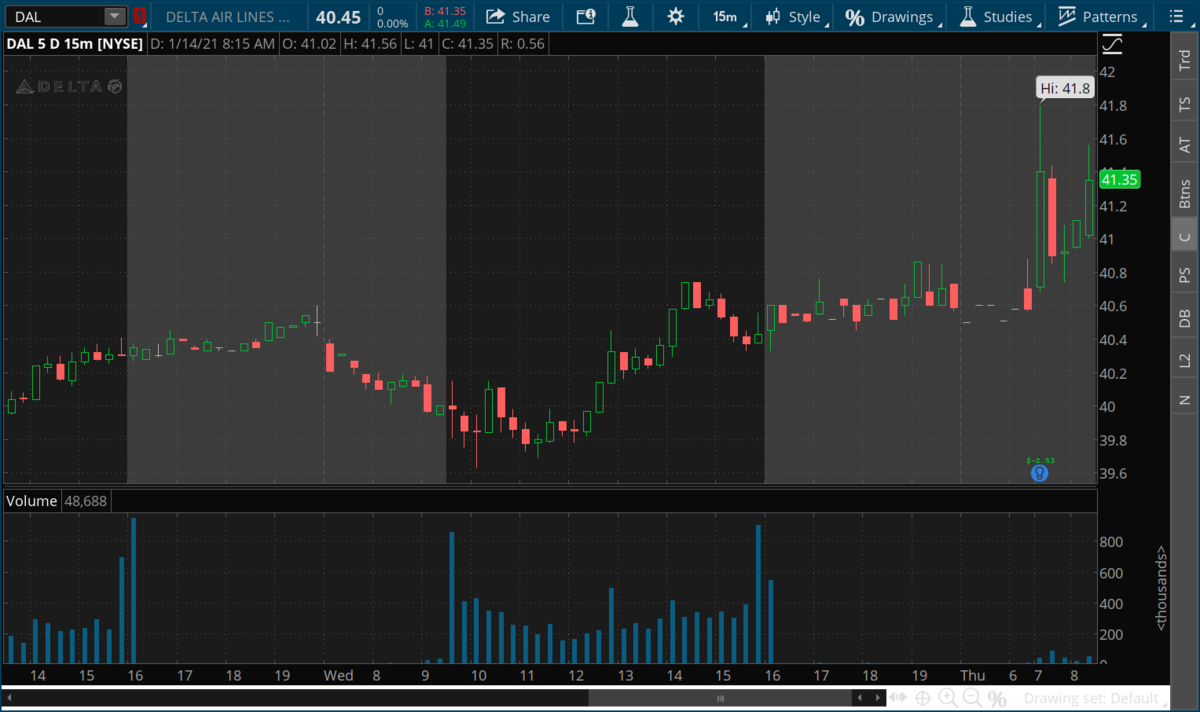Click the zoom out magnifier icon
This screenshot has width=1200, height=712.
(x=970, y=698)
